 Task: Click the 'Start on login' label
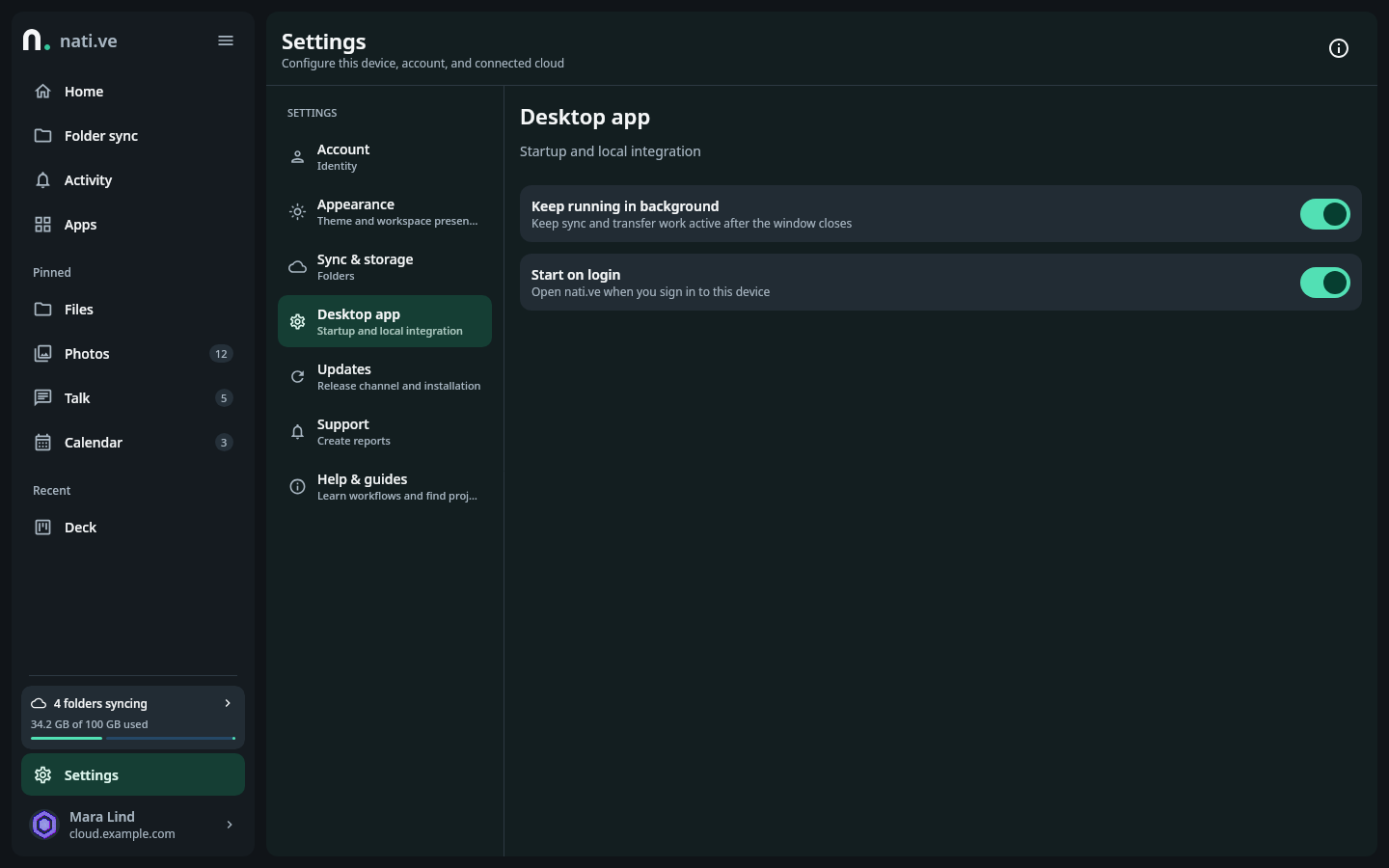click(576, 275)
